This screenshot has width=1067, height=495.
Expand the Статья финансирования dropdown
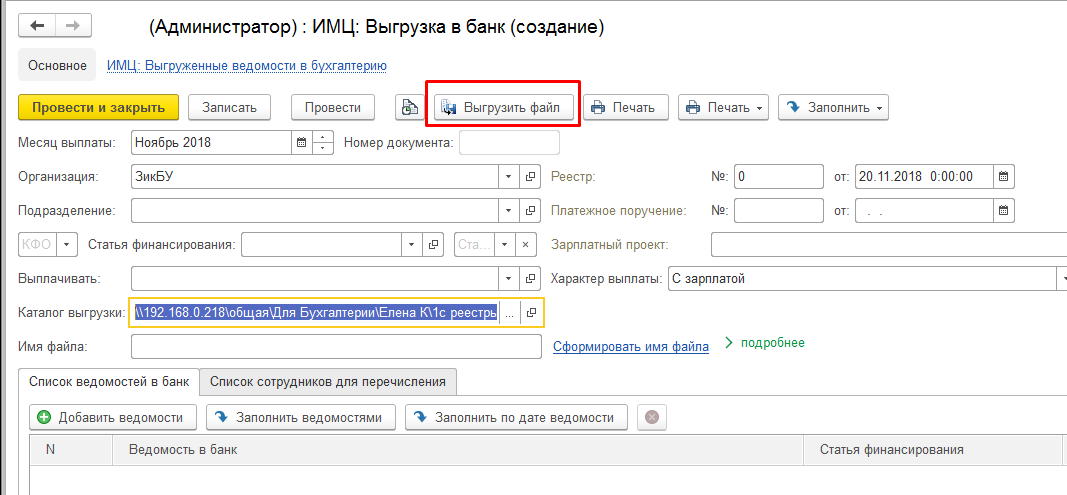(412, 244)
